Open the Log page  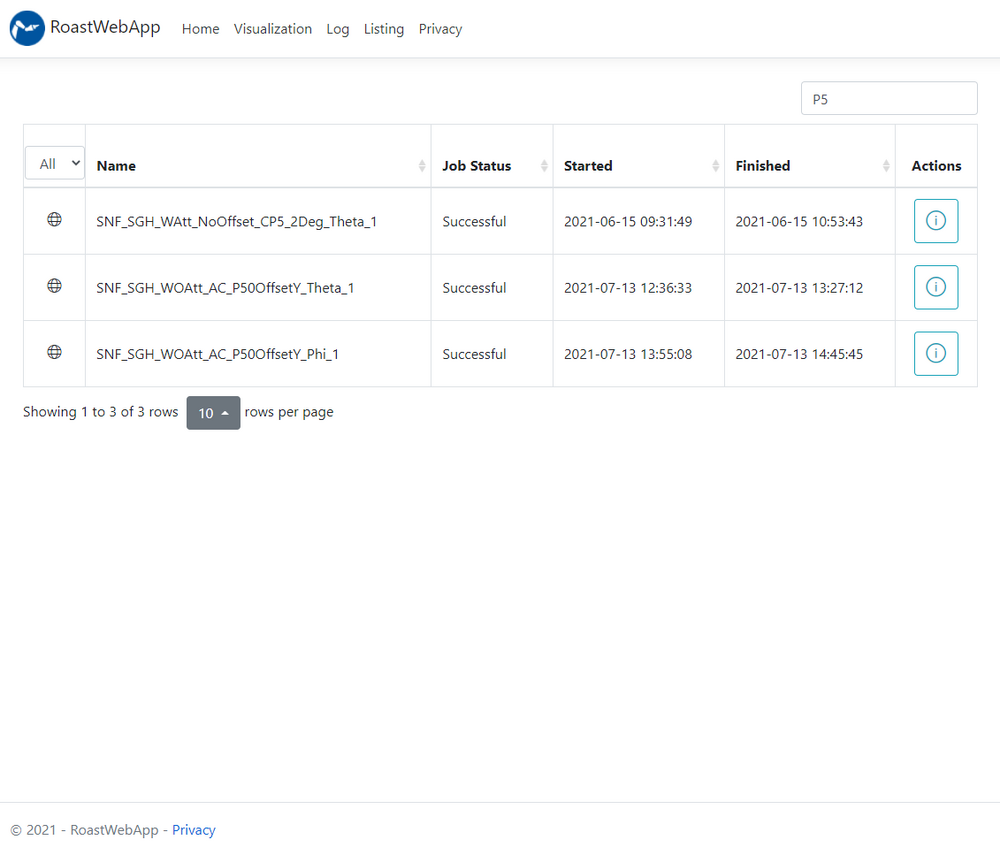coord(338,29)
